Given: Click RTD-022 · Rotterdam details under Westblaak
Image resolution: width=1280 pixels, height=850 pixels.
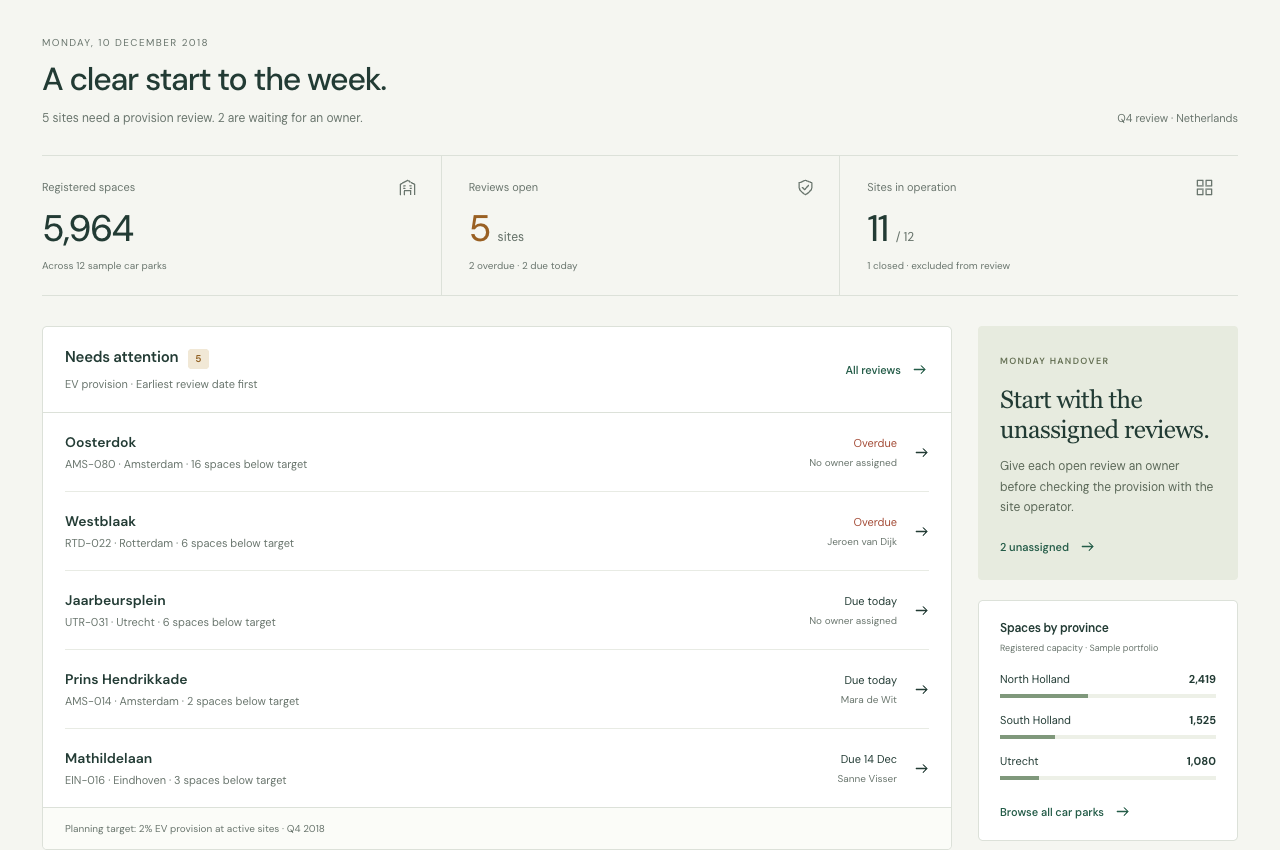Looking at the screenshot, I should [179, 543].
